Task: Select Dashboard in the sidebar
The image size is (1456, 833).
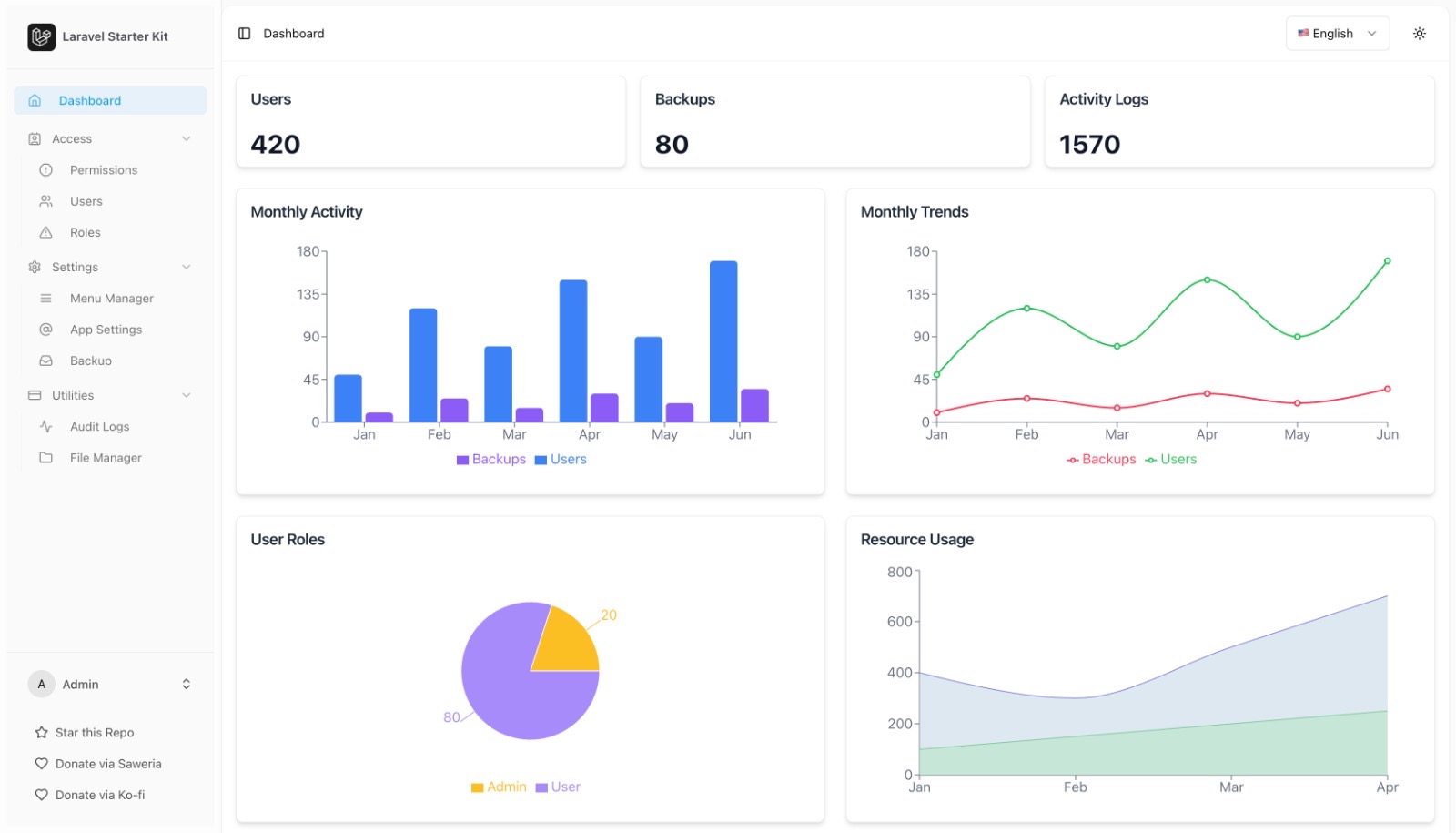Action: [110, 101]
